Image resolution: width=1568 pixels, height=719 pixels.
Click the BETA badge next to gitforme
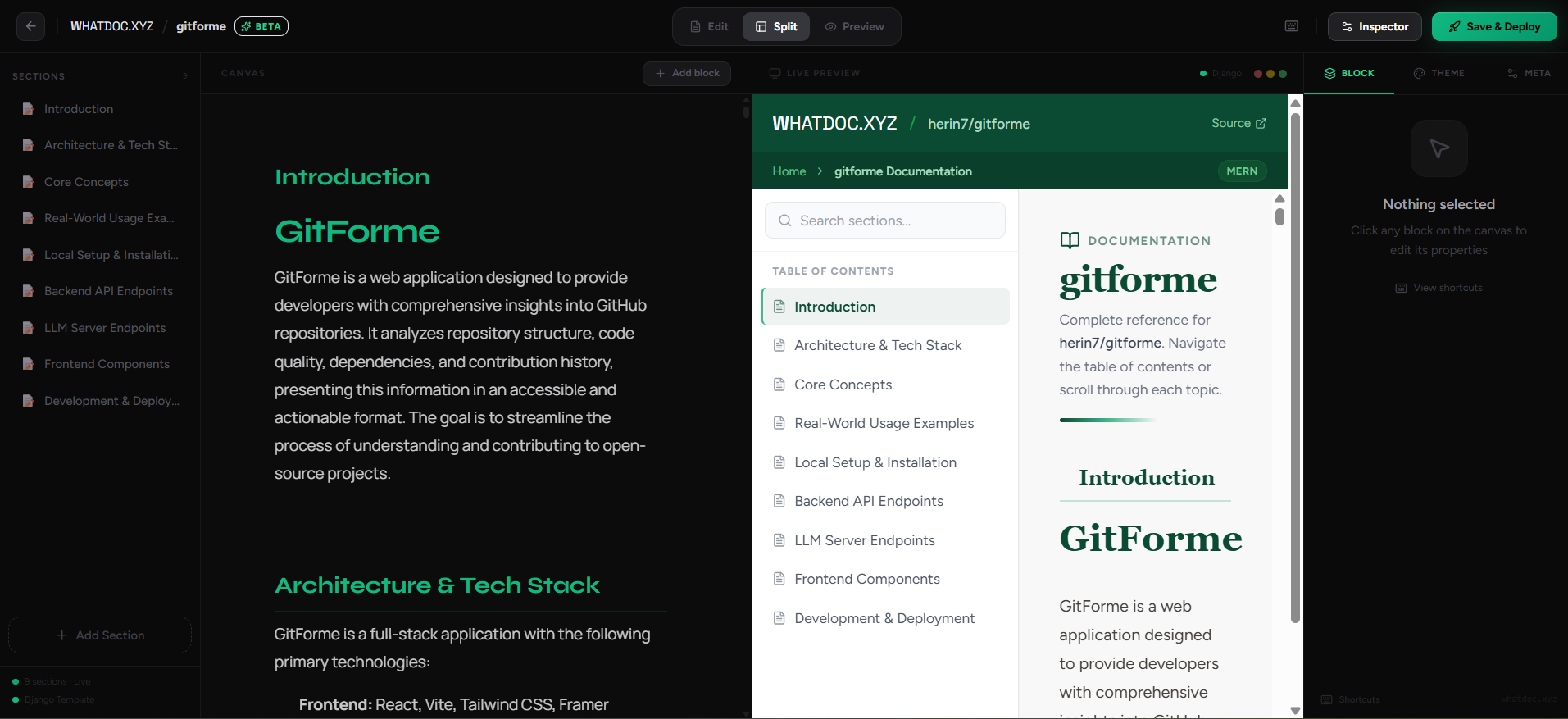(261, 26)
